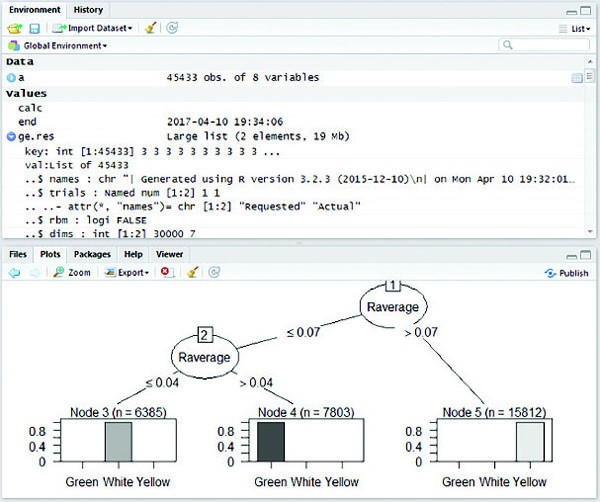600x502 pixels.
Task: Clear all plots with the broom icon
Action: [x=190, y=272]
